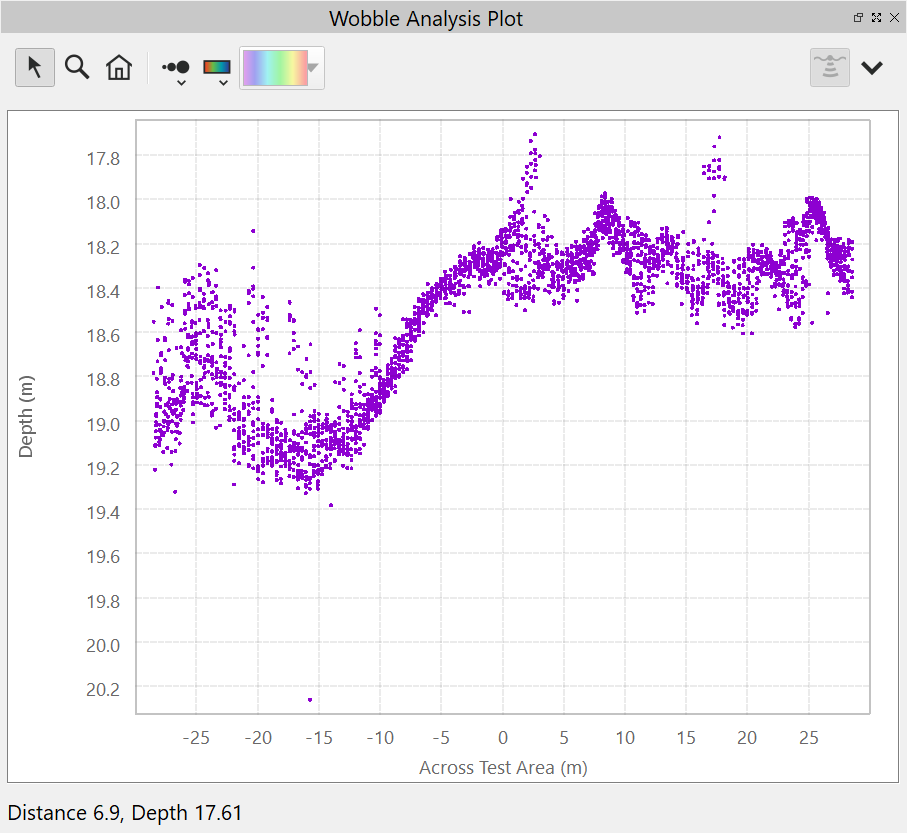Select the outlier point near 20.2 depth
Image resolution: width=907 pixels, height=833 pixels.
[310, 699]
